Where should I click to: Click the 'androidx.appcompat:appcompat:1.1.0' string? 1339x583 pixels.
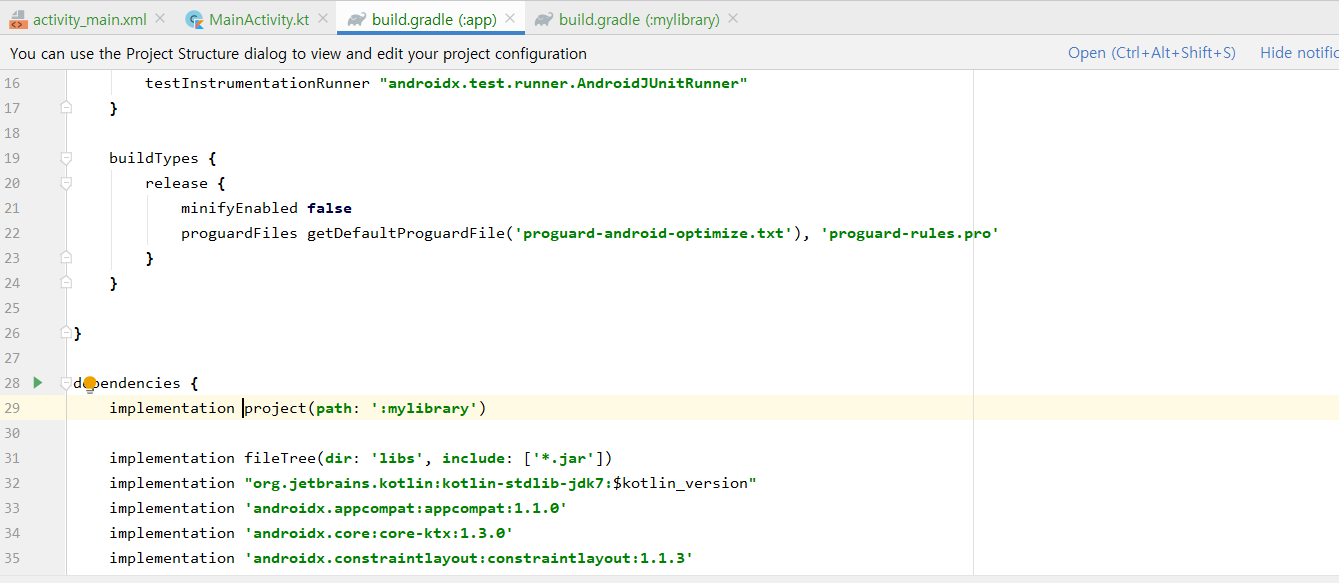click(406, 508)
